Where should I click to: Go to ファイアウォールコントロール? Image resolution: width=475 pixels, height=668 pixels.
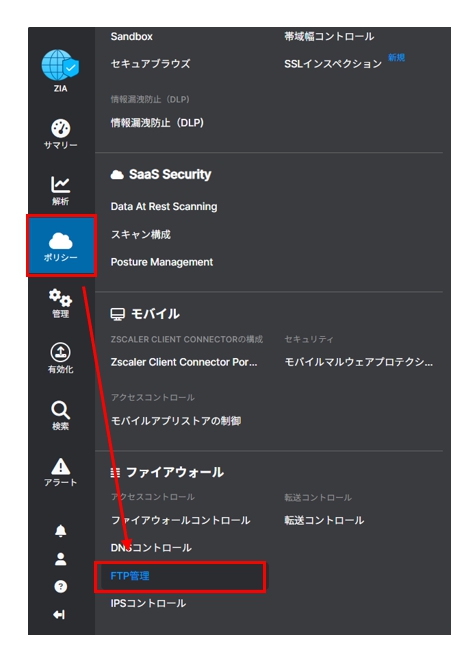(x=180, y=520)
